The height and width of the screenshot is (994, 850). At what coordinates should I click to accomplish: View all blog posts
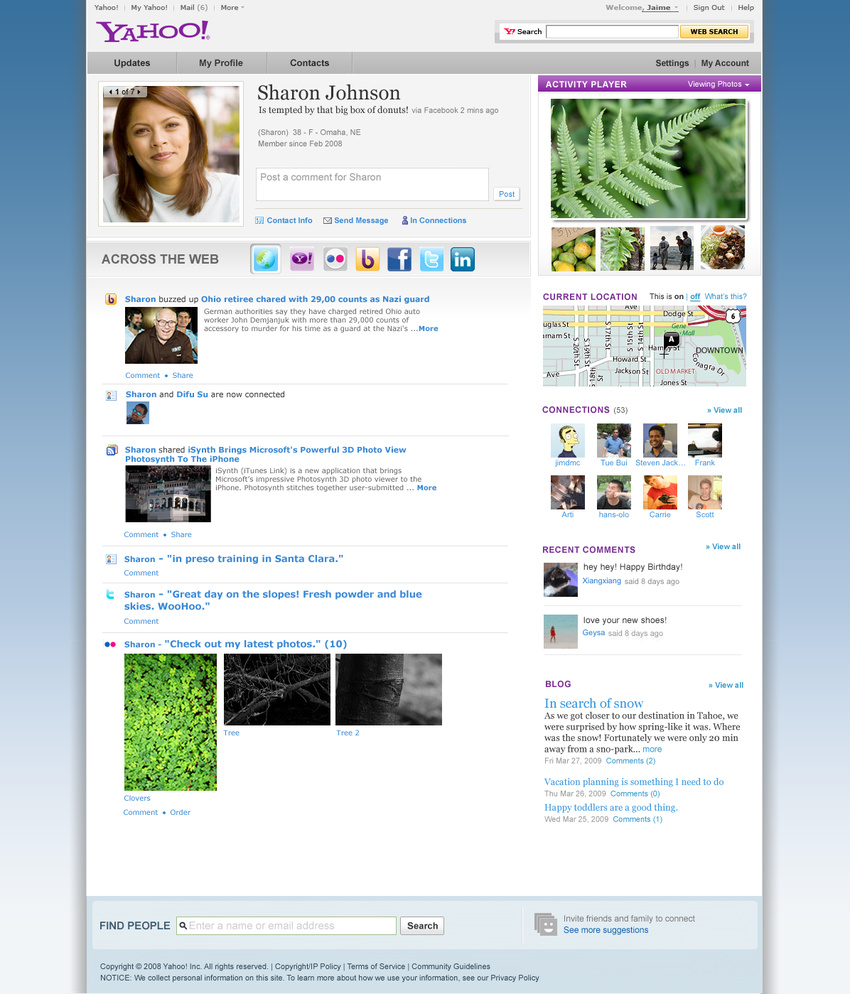[726, 685]
